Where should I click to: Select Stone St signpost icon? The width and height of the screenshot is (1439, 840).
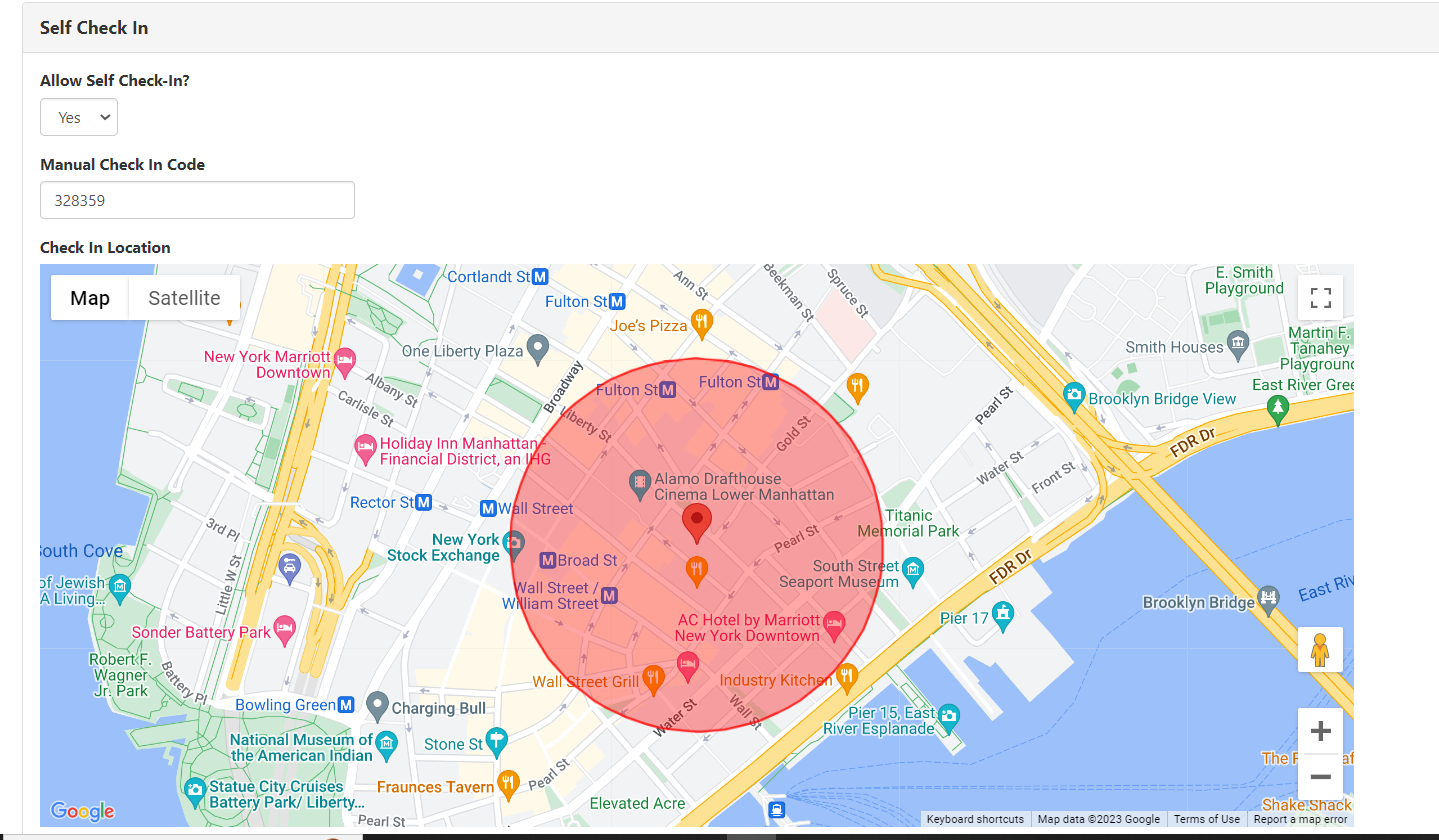pyautogui.click(x=496, y=741)
